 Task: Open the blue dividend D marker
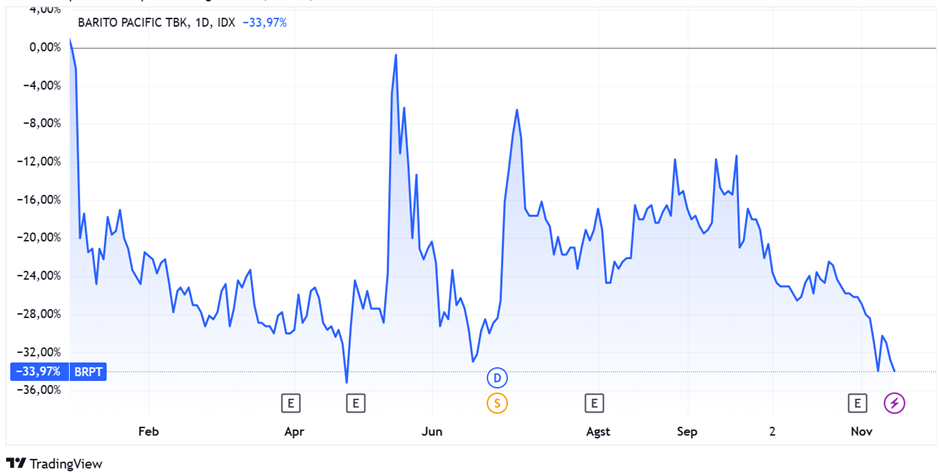coord(496,378)
